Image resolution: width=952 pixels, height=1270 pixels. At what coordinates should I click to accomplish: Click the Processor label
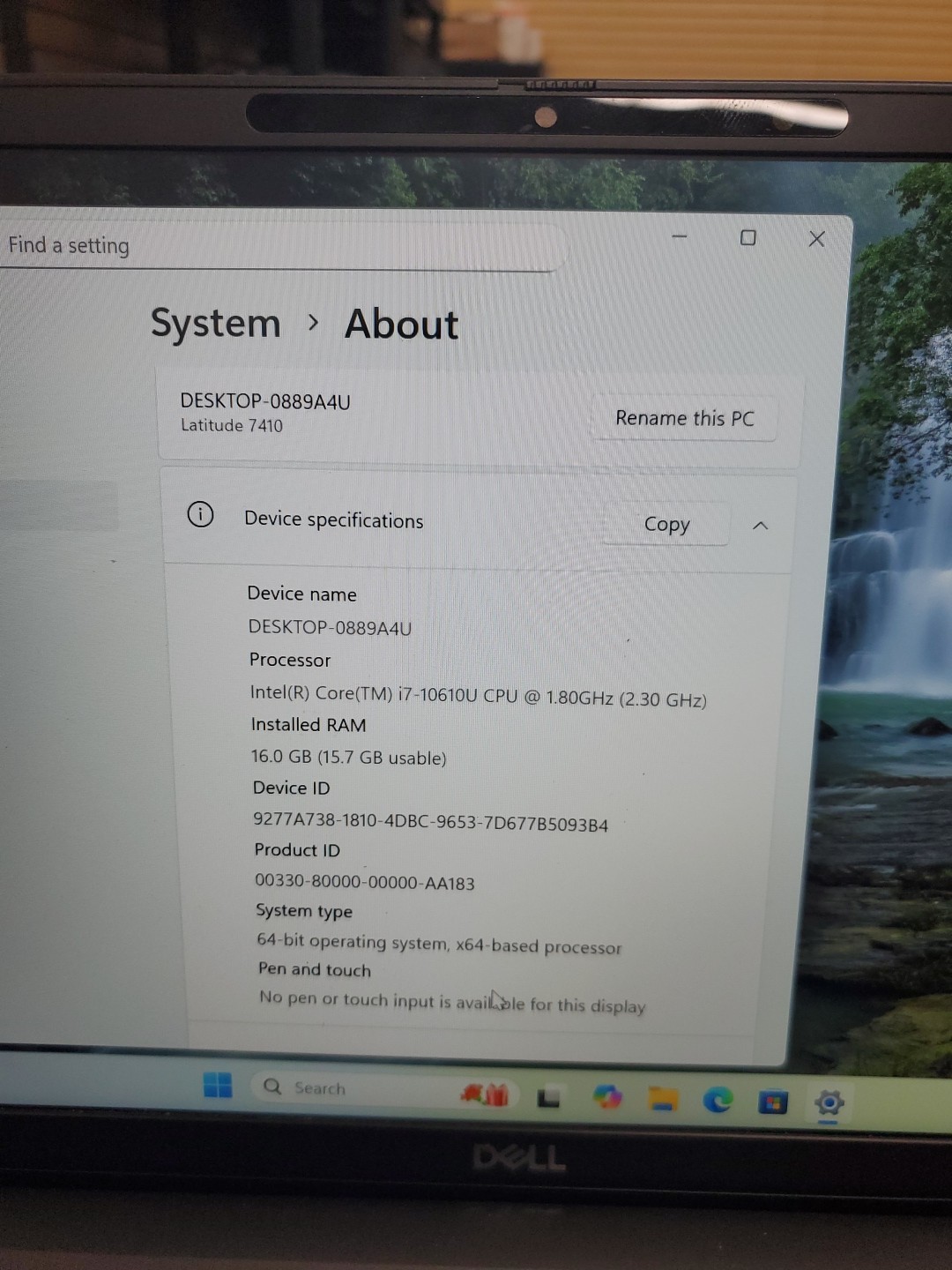(x=290, y=660)
